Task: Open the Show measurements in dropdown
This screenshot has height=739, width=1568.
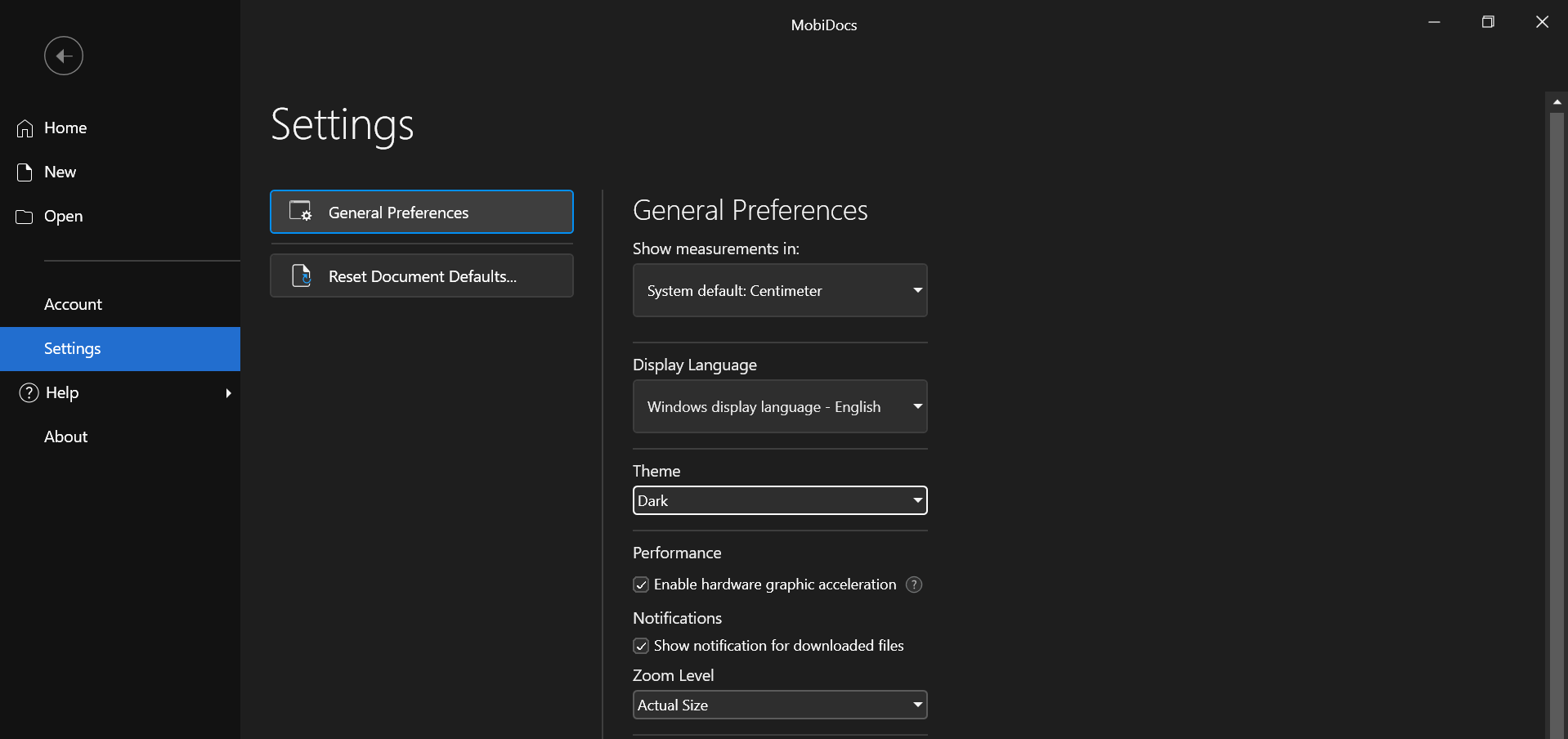Action: pyautogui.click(x=780, y=290)
